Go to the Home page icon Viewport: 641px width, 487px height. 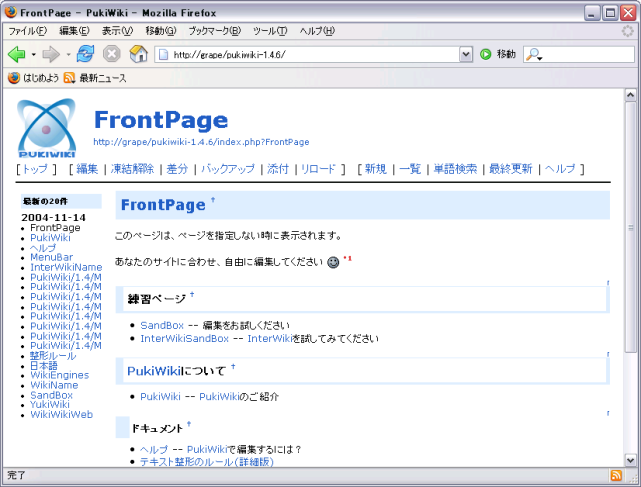[x=138, y=54]
